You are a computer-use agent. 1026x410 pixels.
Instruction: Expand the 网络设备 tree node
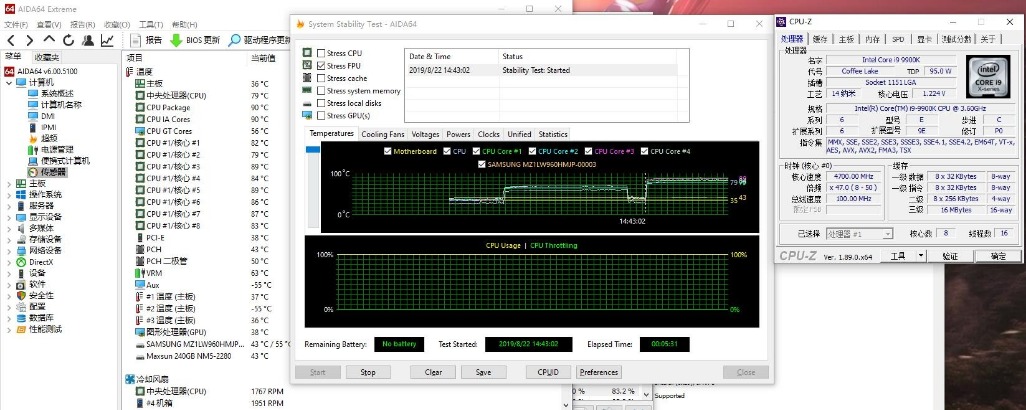tap(9, 250)
